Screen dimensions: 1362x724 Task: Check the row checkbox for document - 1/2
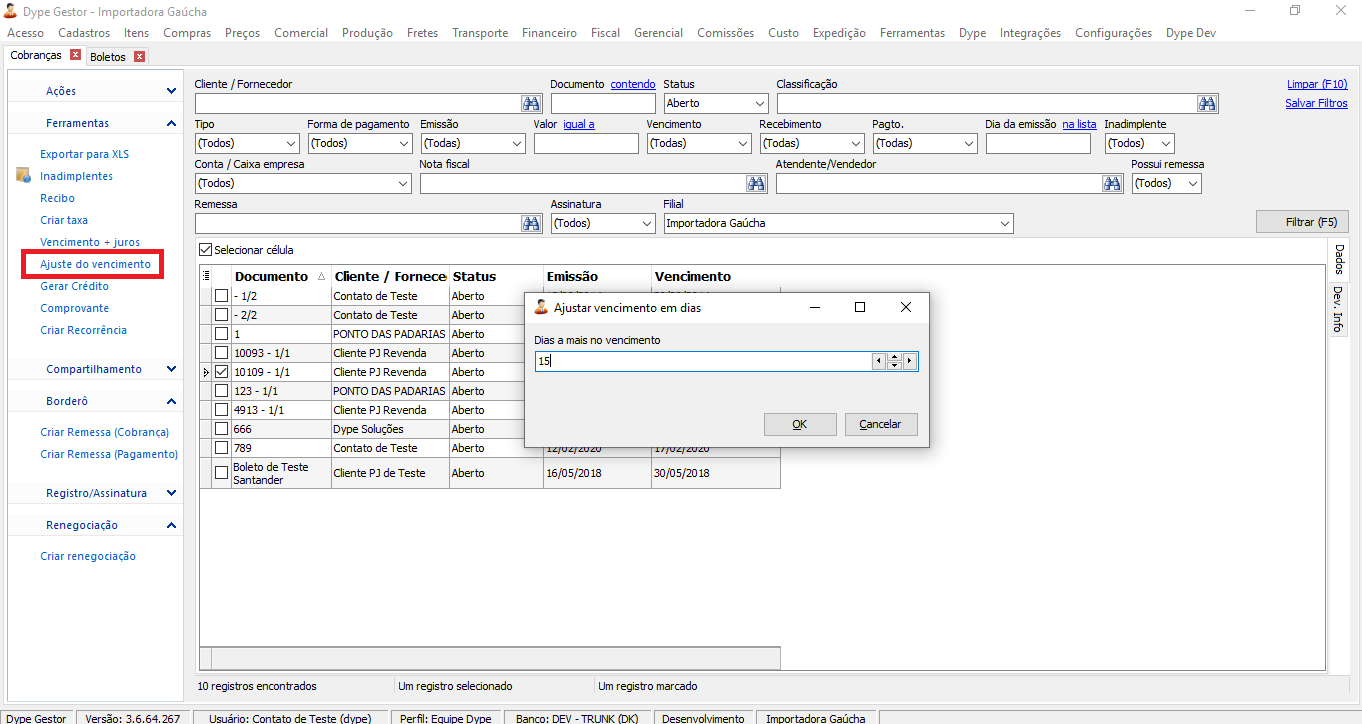tap(222, 296)
